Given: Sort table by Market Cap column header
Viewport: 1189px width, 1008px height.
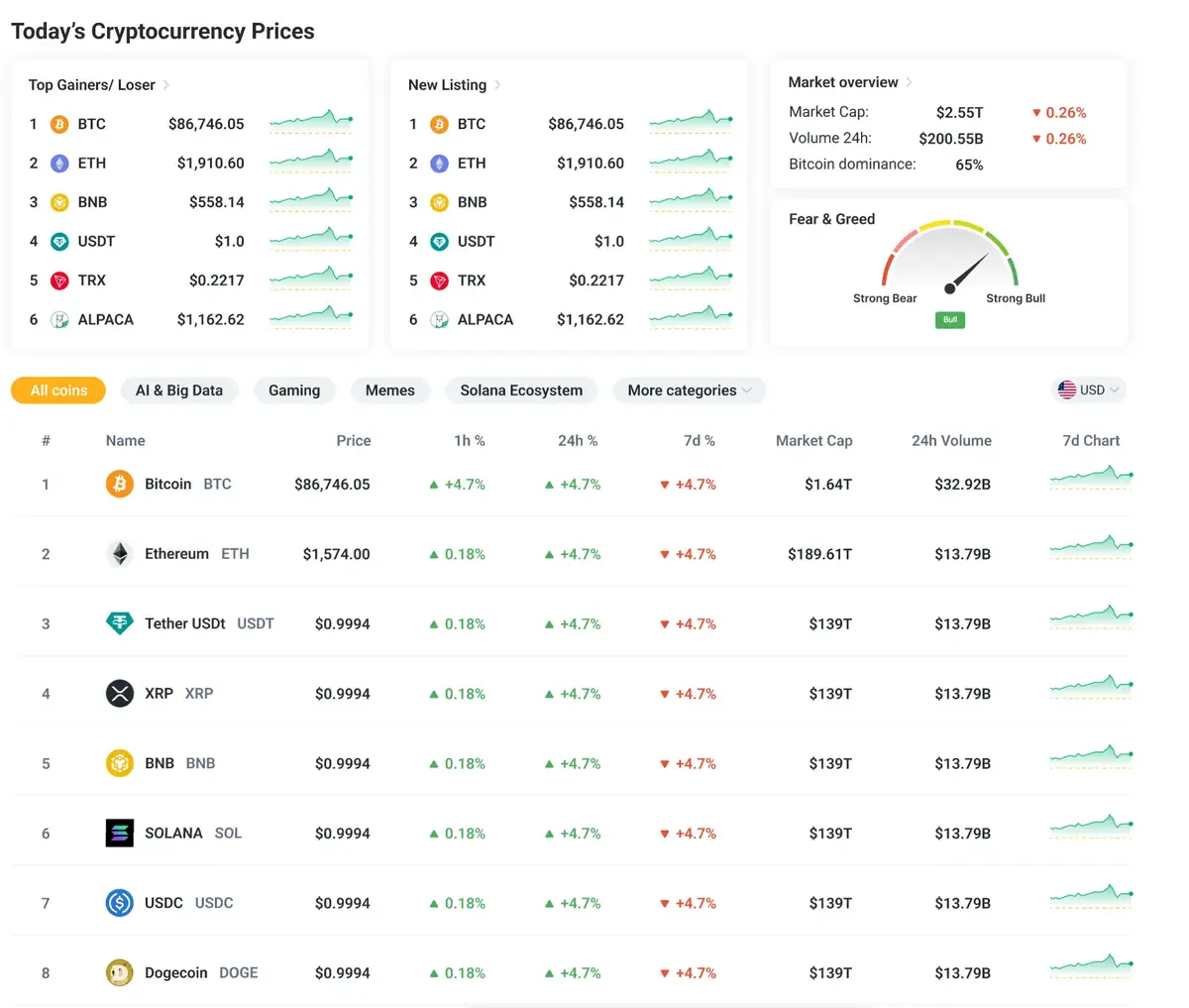Looking at the screenshot, I should (813, 441).
